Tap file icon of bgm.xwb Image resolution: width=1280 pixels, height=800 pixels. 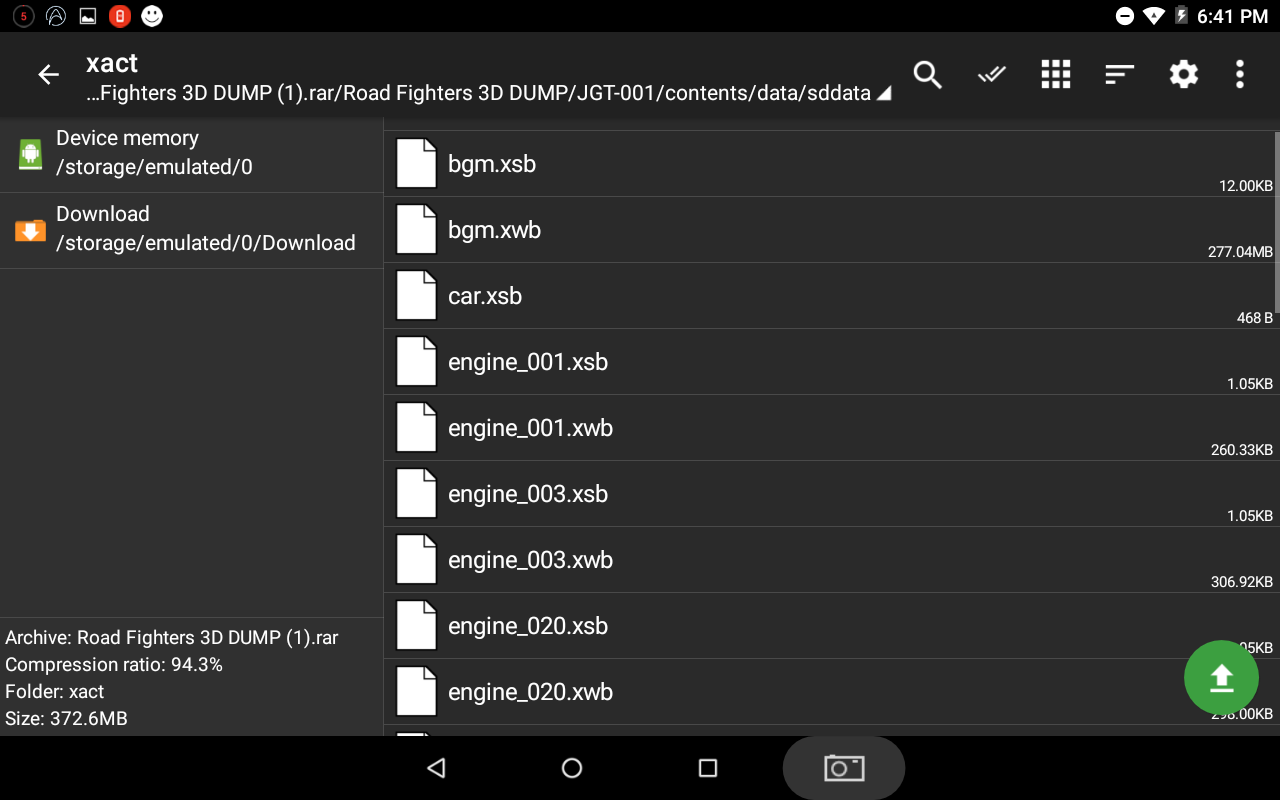pos(416,230)
